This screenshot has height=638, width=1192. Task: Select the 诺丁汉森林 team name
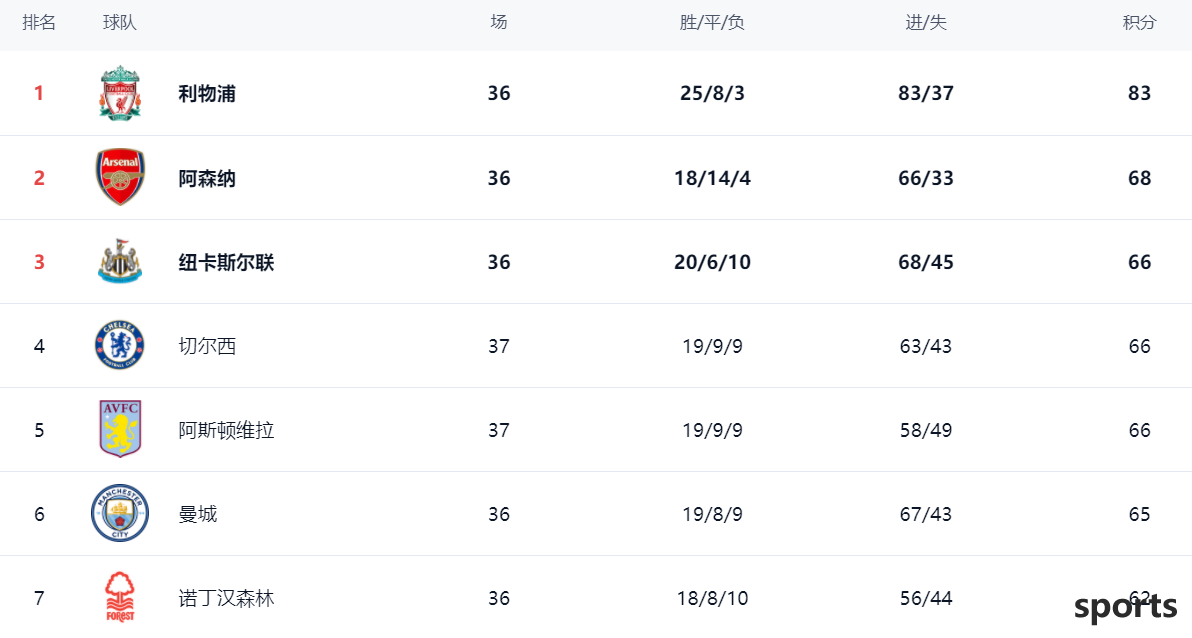pyautogui.click(x=226, y=598)
